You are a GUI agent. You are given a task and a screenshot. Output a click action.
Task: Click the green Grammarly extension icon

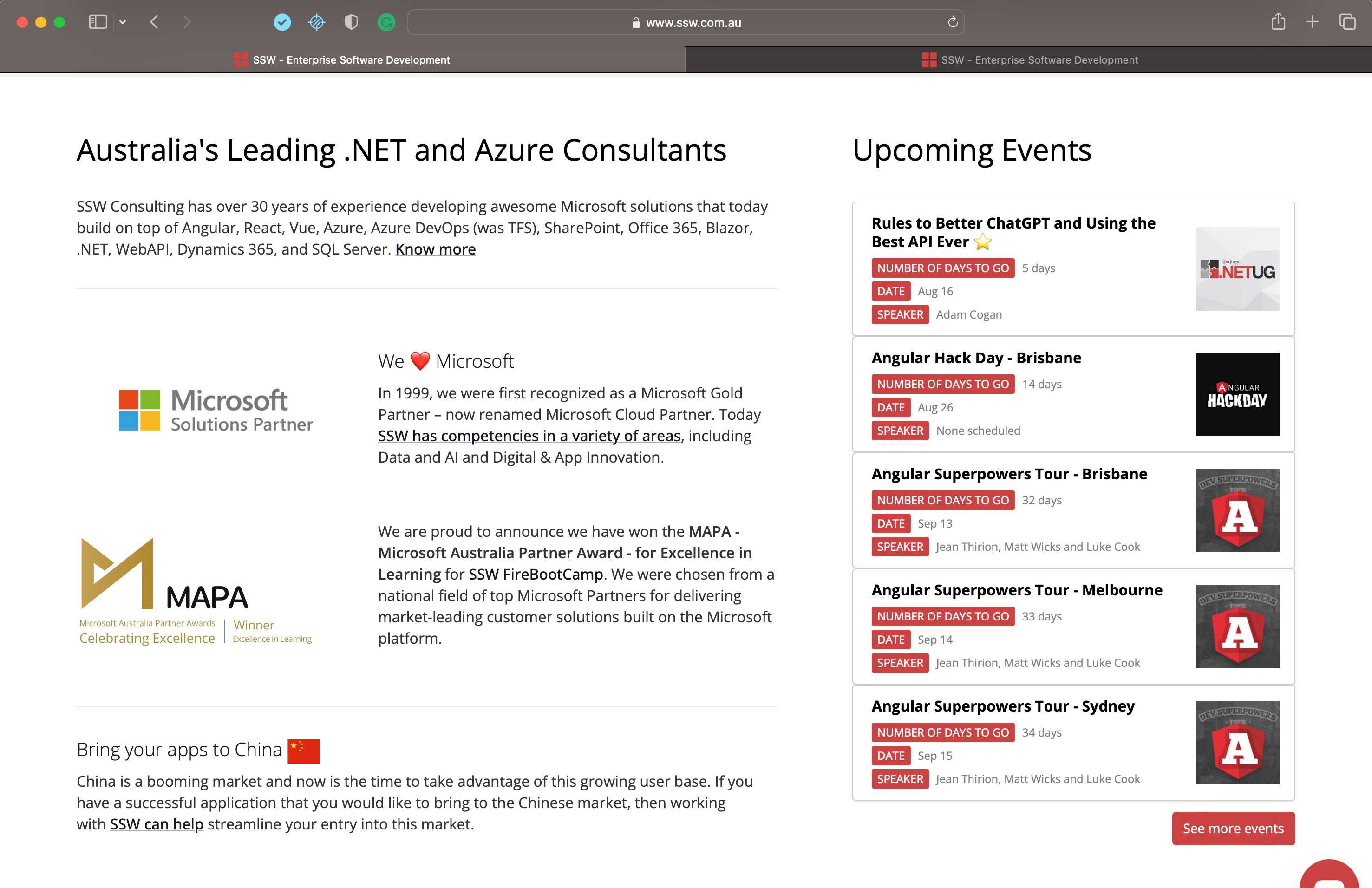(x=385, y=22)
